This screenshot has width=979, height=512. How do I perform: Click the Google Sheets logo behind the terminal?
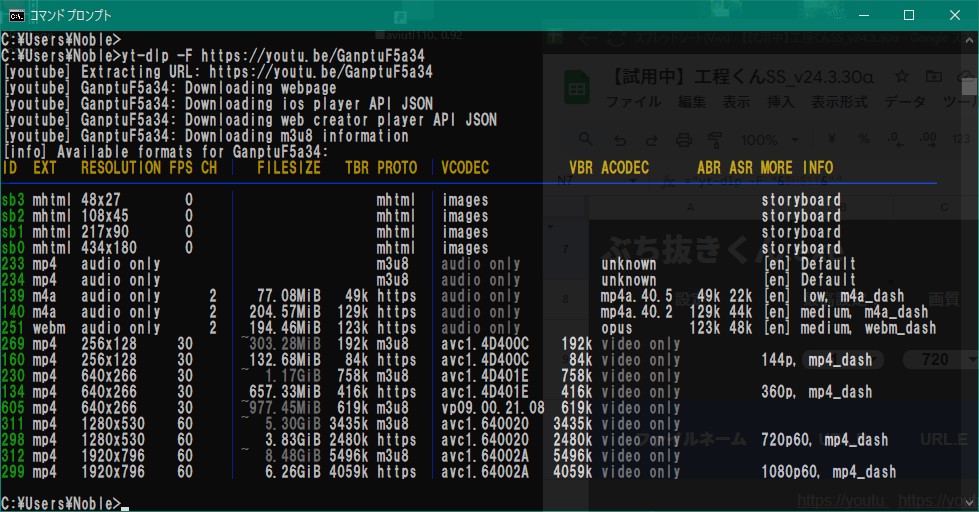(577, 89)
